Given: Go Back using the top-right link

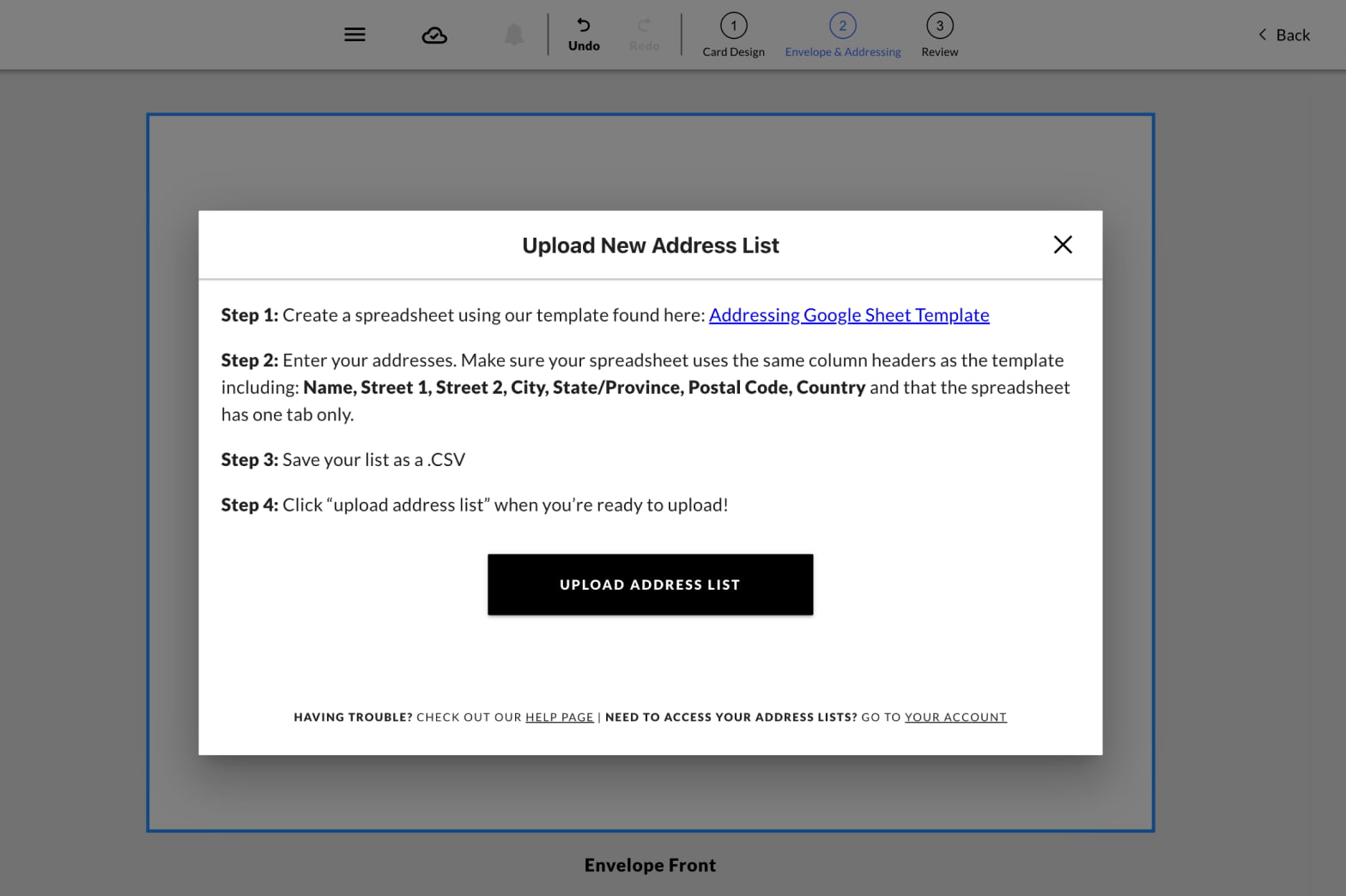Looking at the screenshot, I should [x=1284, y=35].
